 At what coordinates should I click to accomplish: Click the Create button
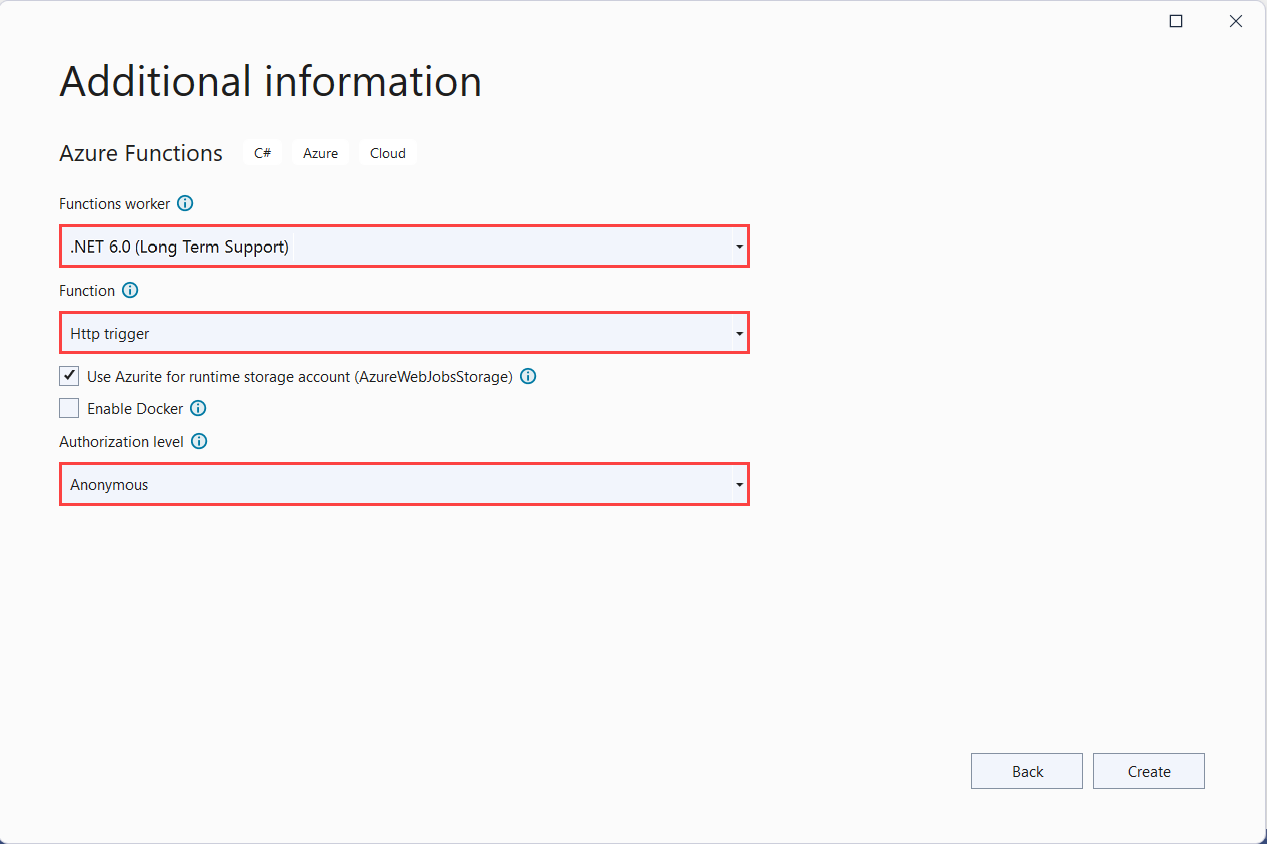coord(1148,771)
